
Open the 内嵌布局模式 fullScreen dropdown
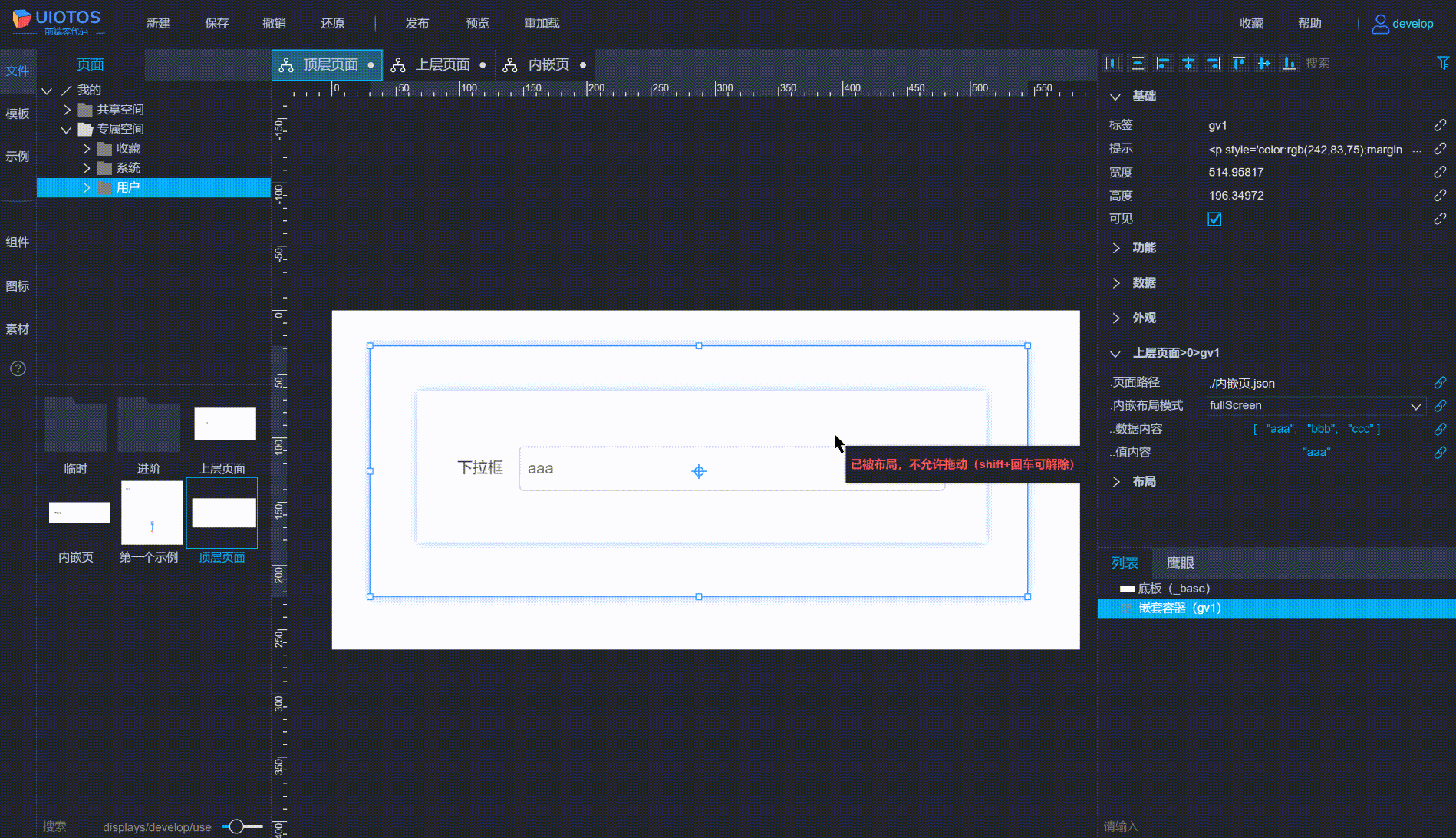click(x=1316, y=405)
